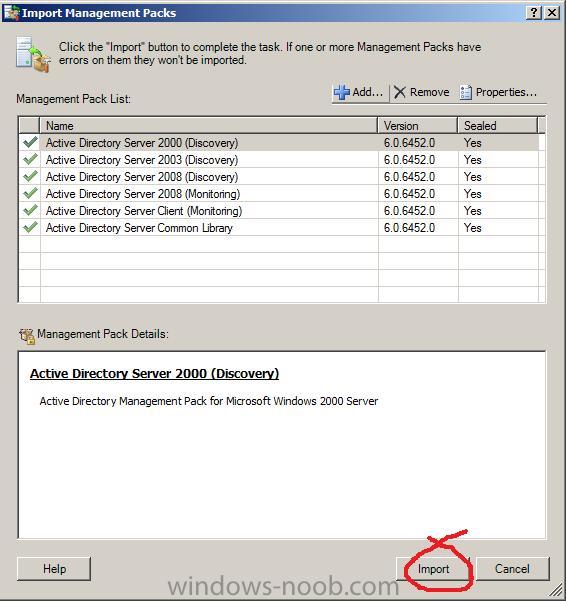Image resolution: width=566 pixels, height=601 pixels.
Task: Click the Management Pack Details icon
Action: [x=27, y=336]
